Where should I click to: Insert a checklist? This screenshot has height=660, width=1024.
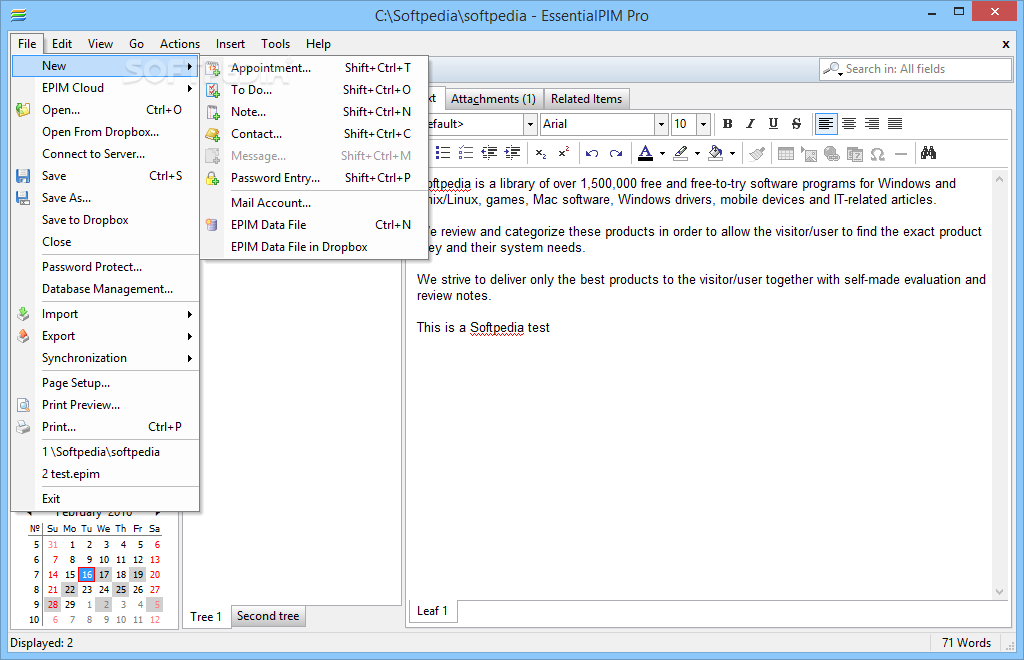point(466,153)
